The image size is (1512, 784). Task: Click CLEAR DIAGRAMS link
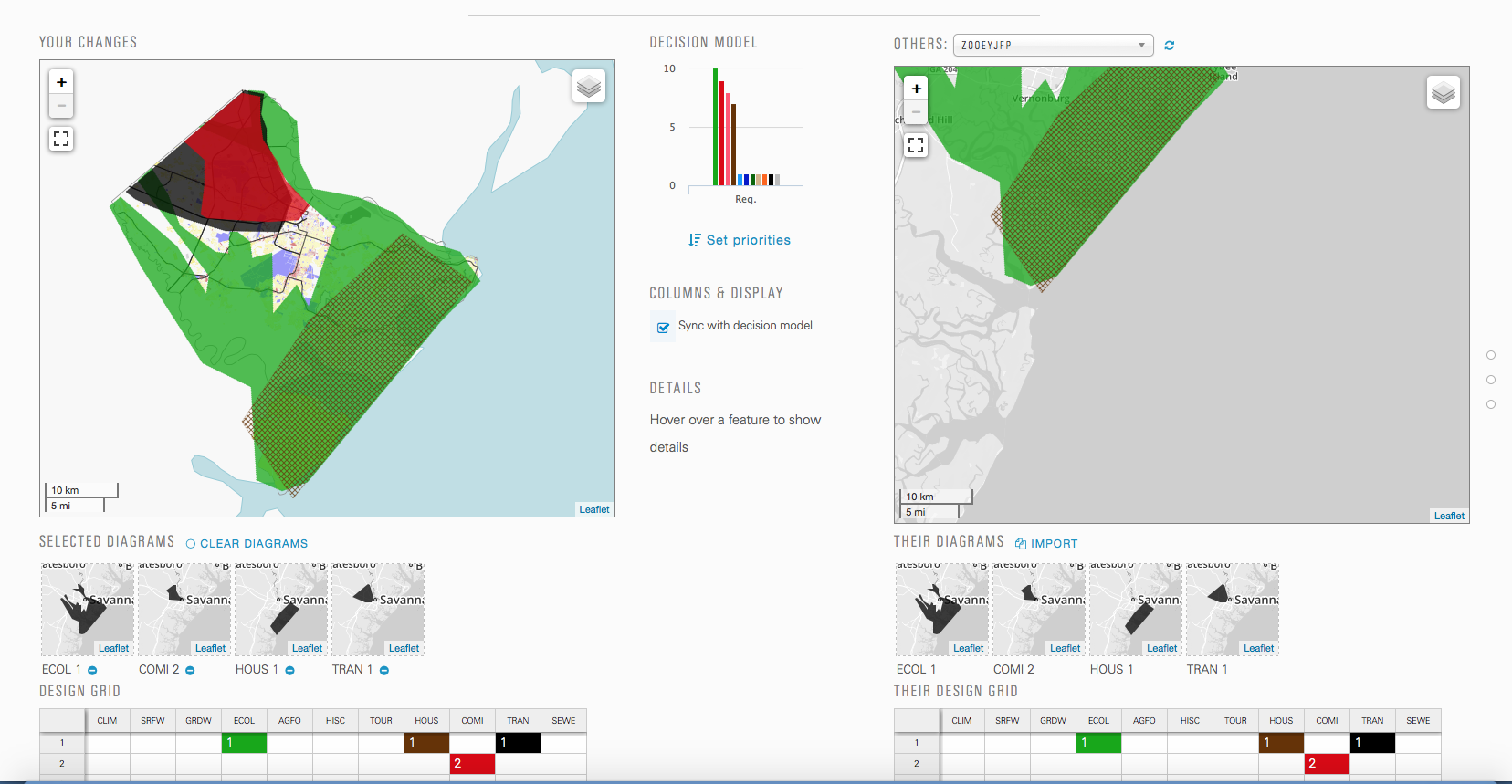254,544
